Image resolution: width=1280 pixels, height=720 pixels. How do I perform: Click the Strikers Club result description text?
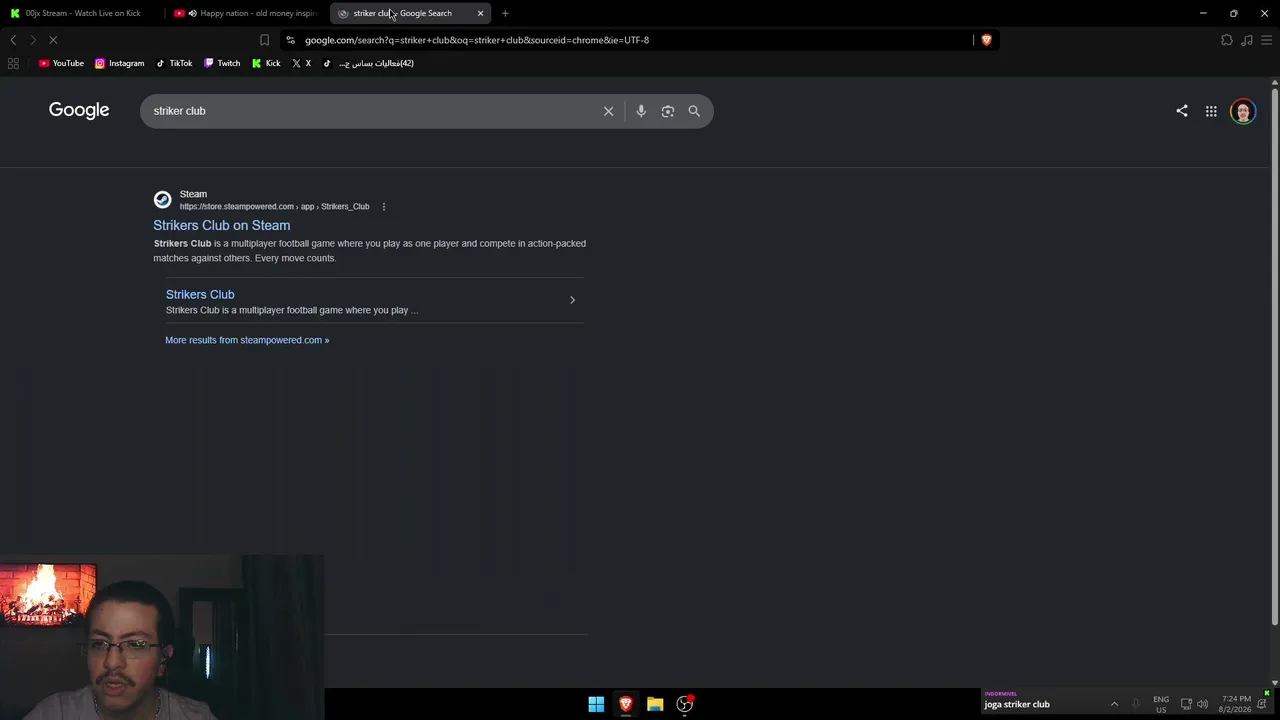tap(370, 251)
